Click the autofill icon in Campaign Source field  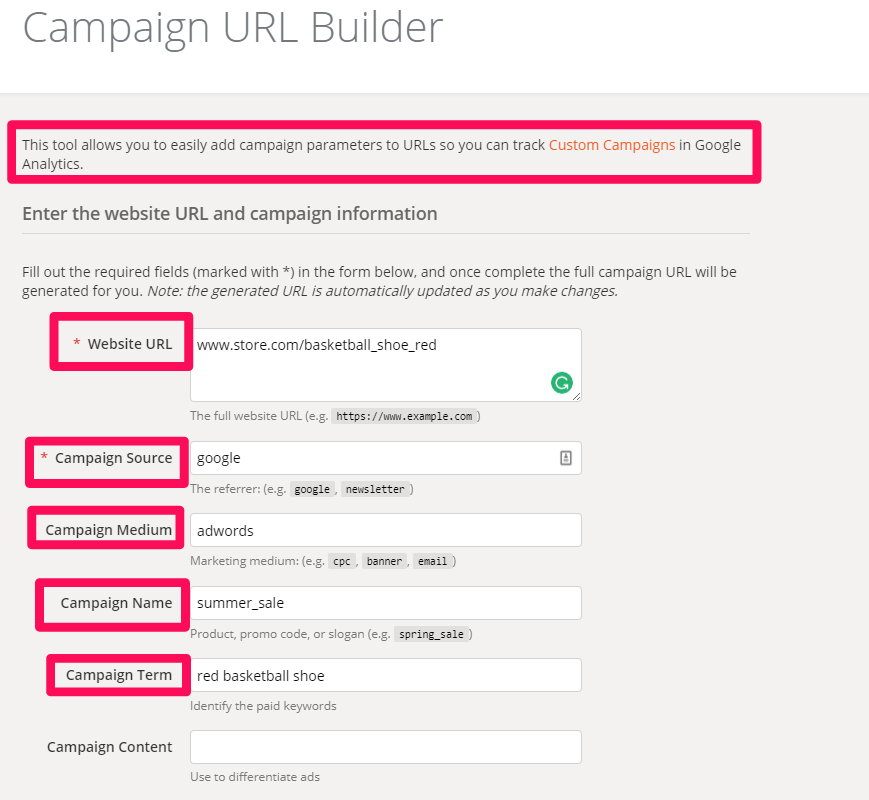(565, 458)
